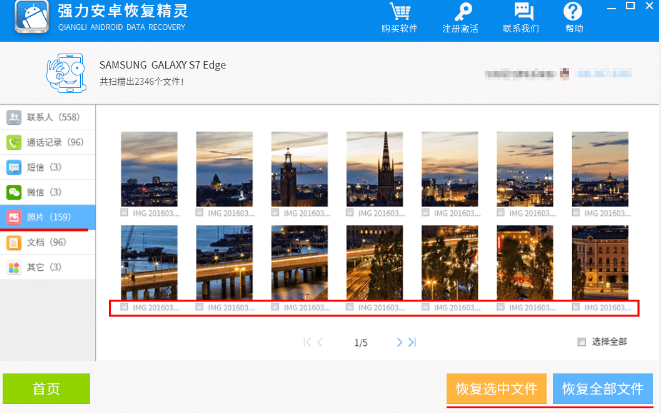Click the Android robot app logo
Image resolution: width=663 pixels, height=413 pixels.
point(32,16)
